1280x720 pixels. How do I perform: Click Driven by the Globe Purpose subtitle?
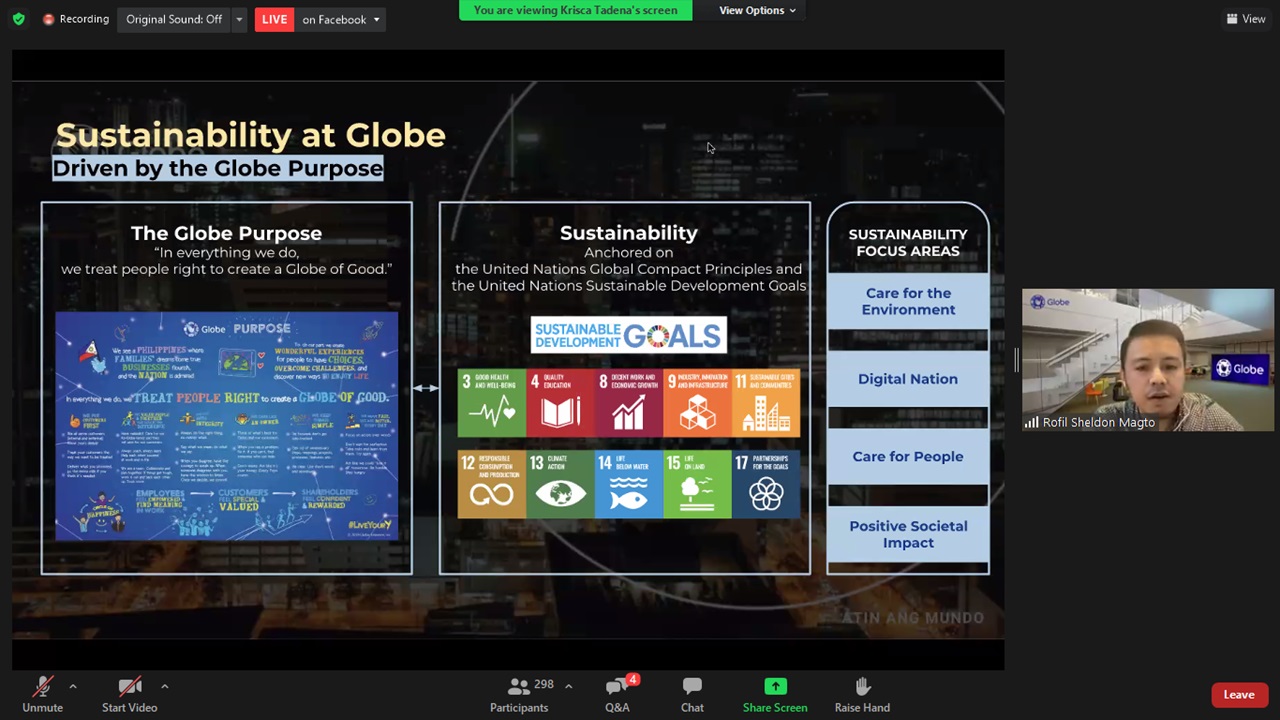pyautogui.click(x=217, y=168)
